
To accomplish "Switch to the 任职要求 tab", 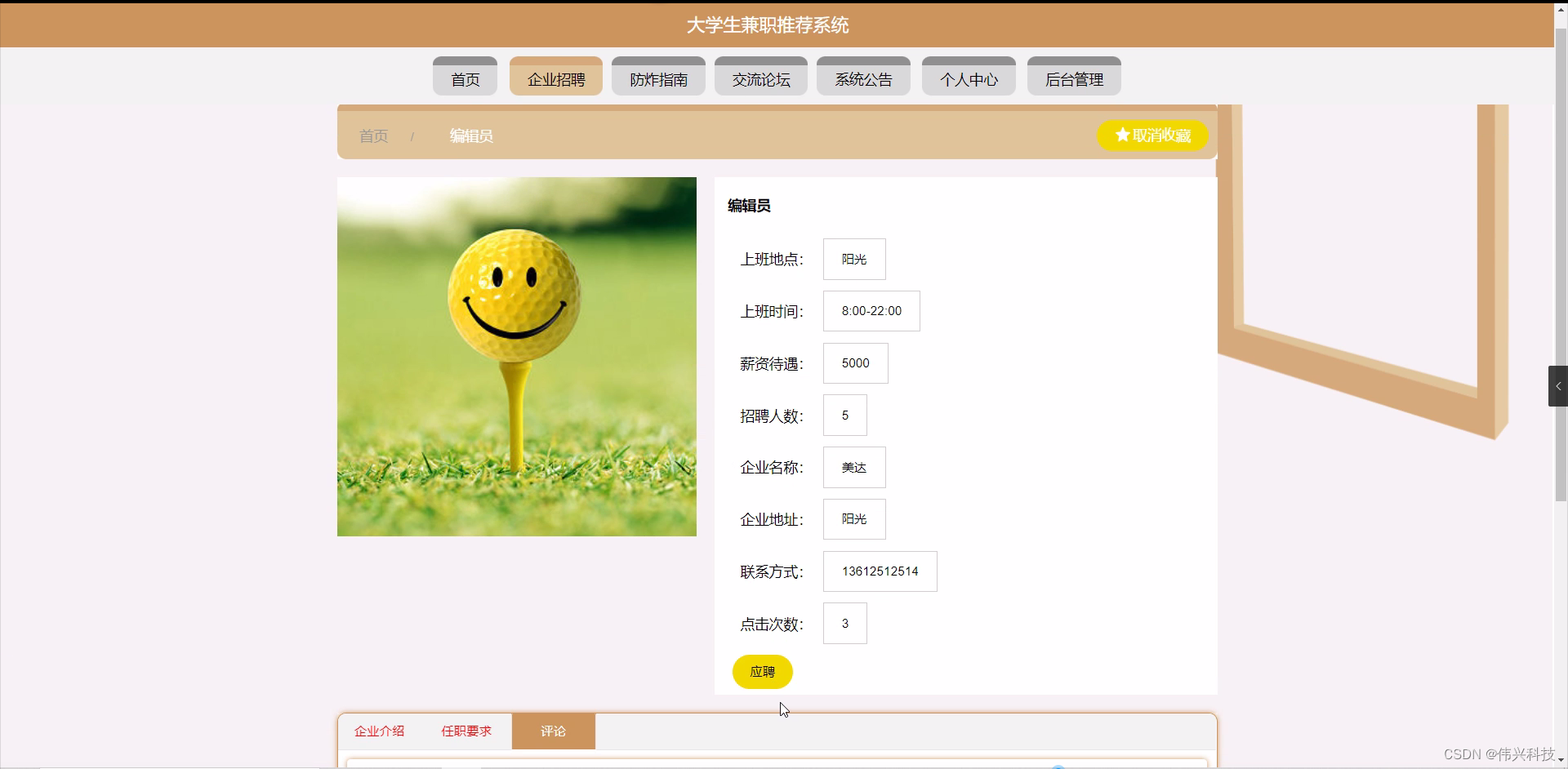I will click(x=465, y=731).
